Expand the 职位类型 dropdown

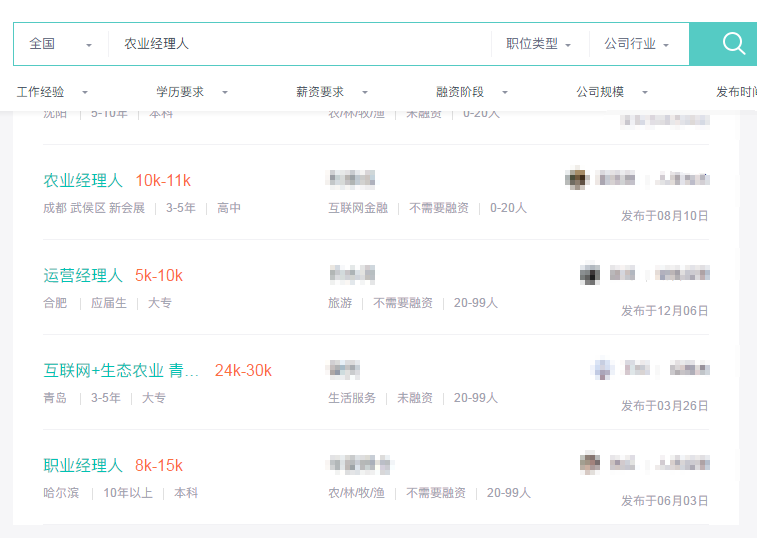click(538, 44)
